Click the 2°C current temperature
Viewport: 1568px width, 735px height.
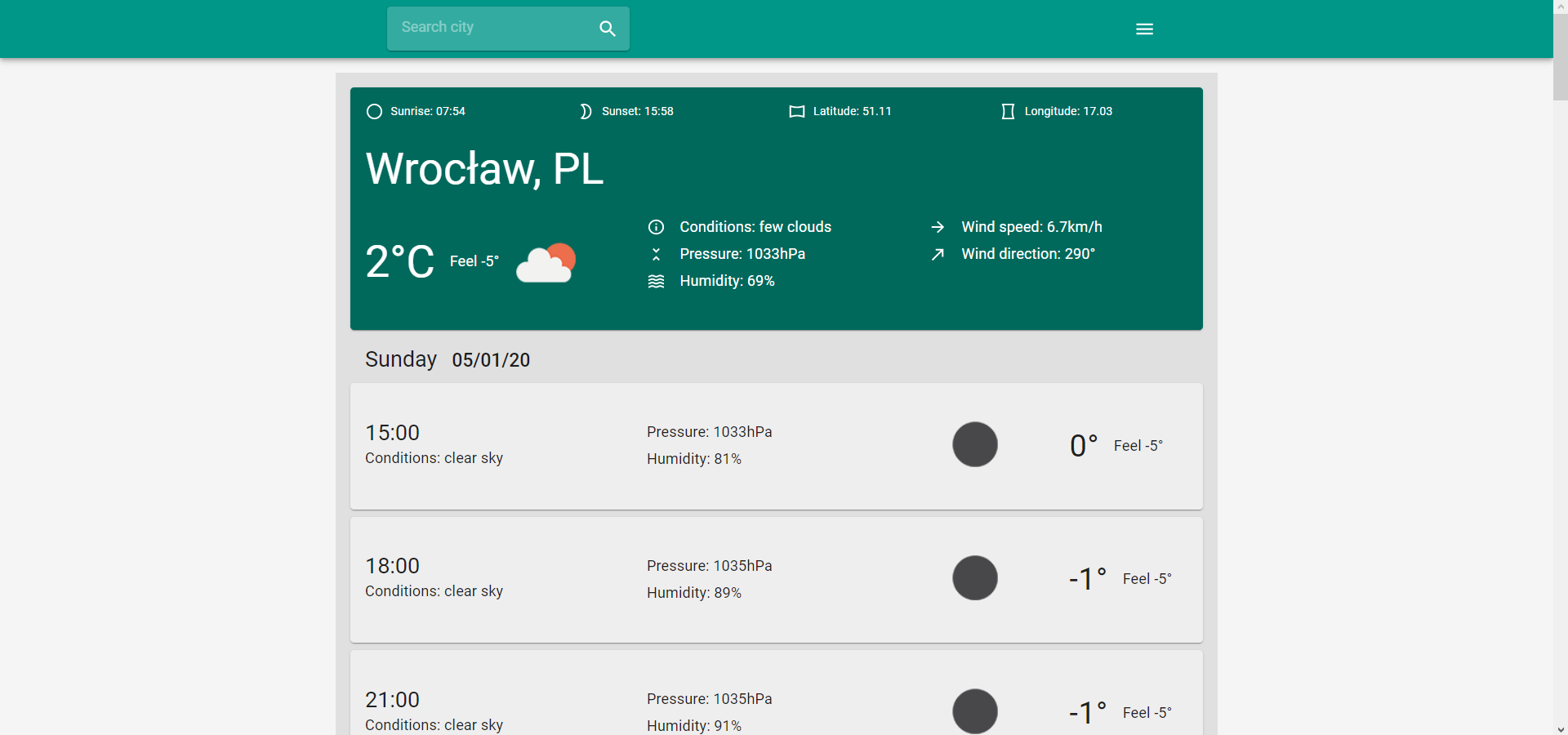(400, 262)
